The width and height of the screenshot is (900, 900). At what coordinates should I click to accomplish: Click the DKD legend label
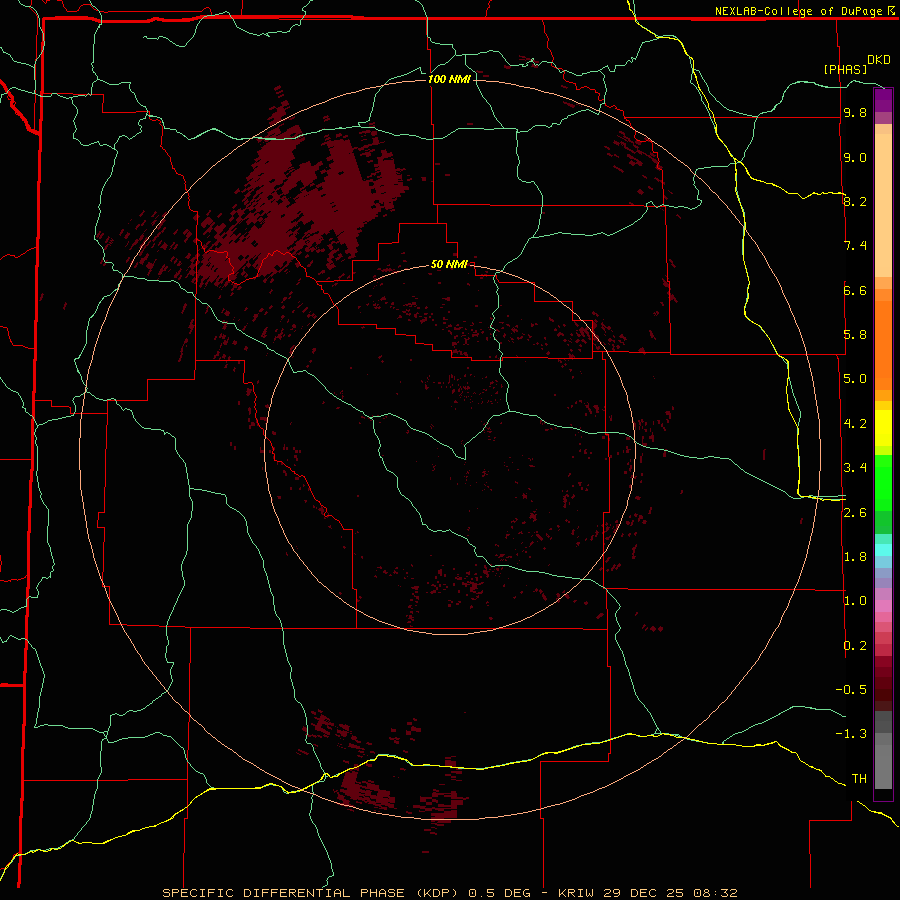pyautogui.click(x=879, y=60)
